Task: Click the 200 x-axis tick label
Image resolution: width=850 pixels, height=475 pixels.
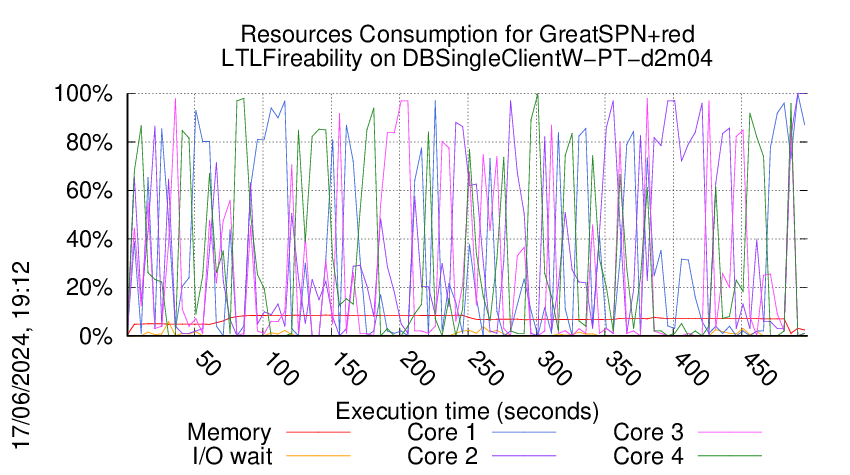Action: (417, 369)
